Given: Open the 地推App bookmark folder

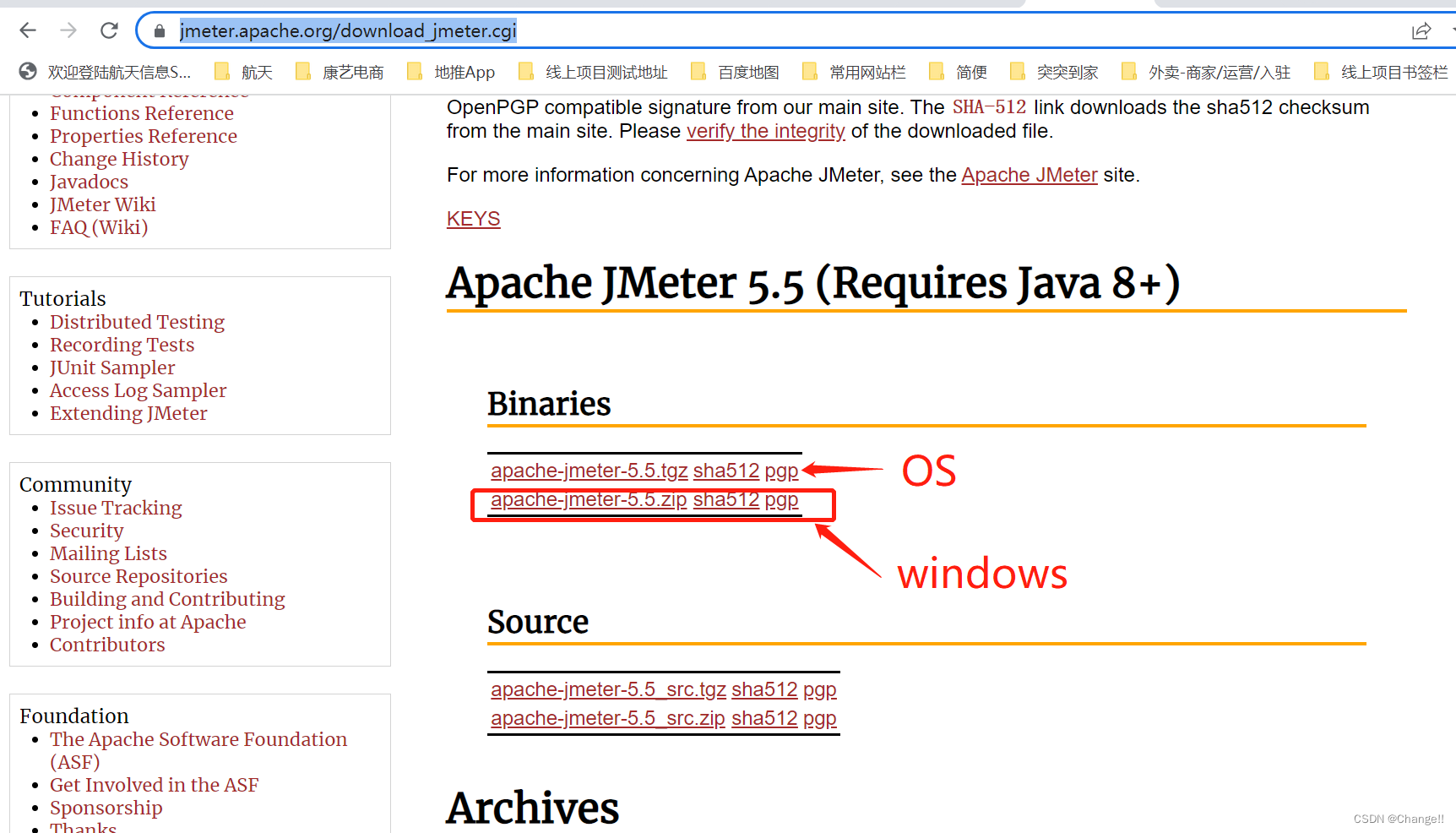Looking at the screenshot, I should [x=451, y=72].
